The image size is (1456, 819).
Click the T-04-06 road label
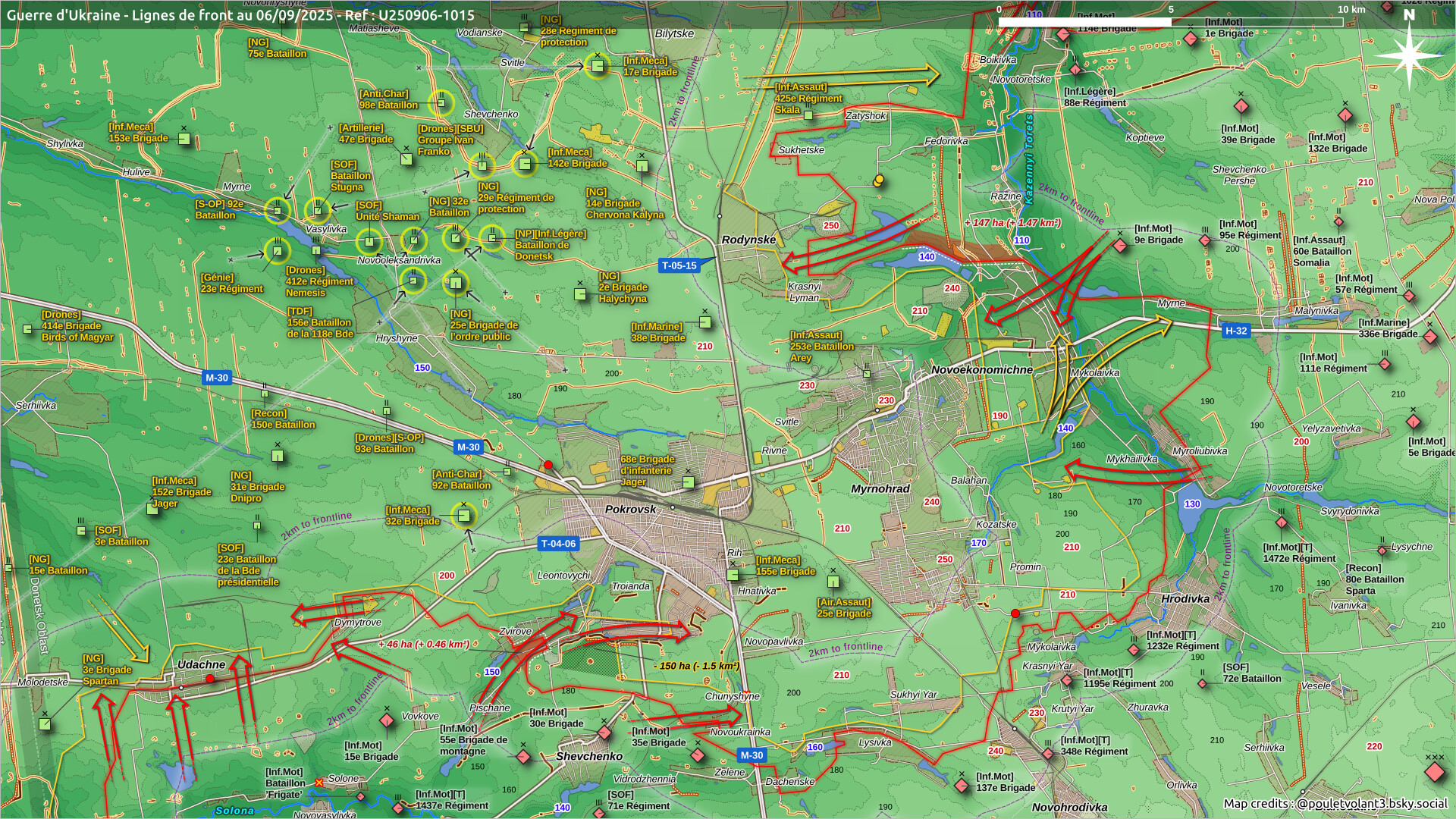pos(558,544)
